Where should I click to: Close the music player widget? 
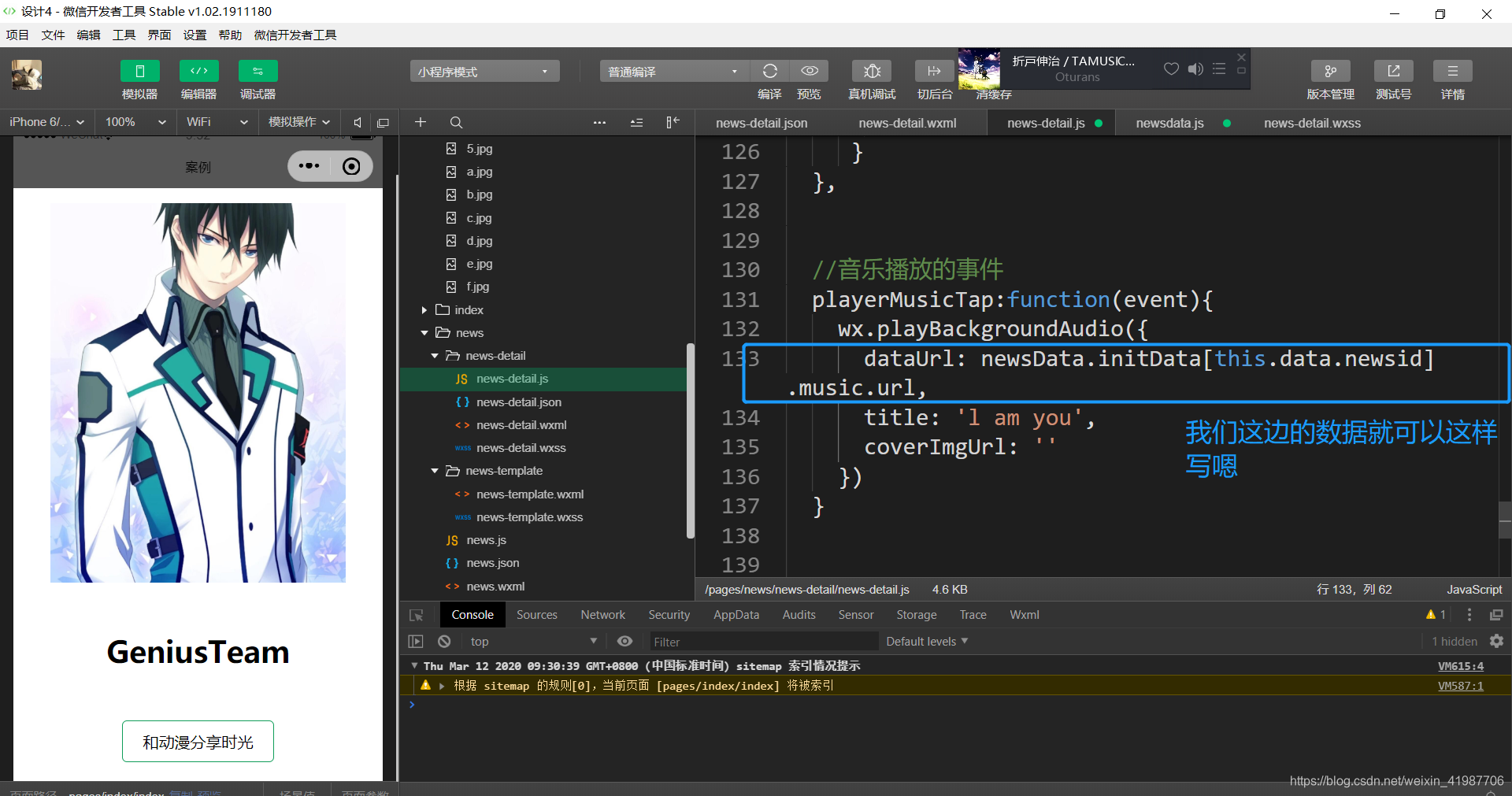(1241, 57)
